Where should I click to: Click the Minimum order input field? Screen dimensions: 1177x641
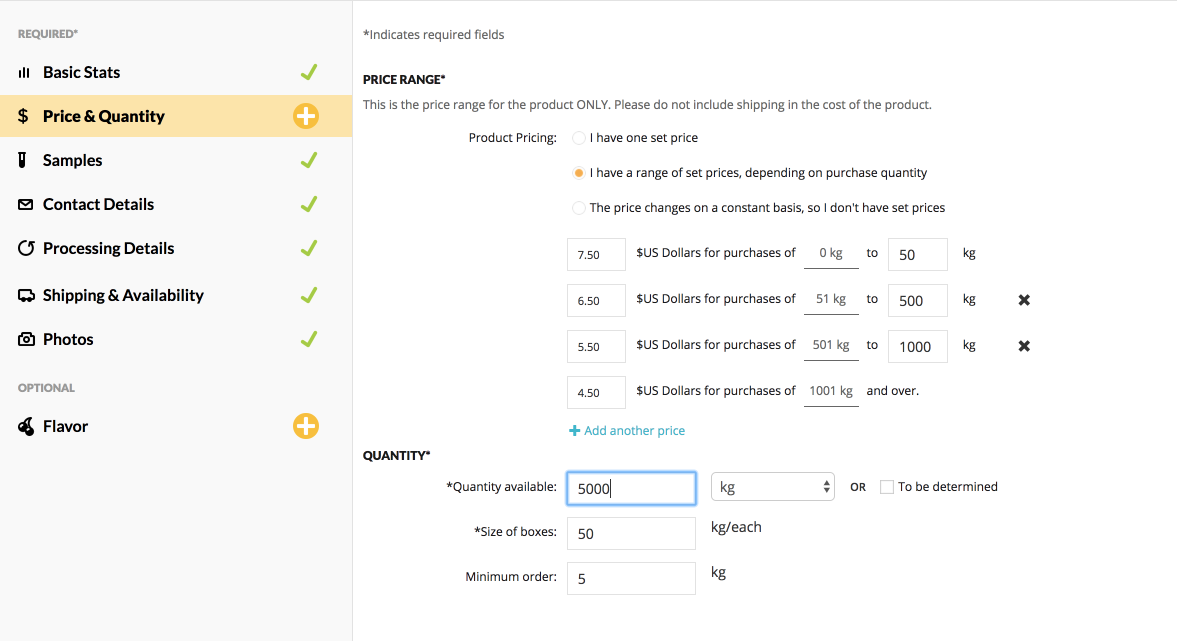[x=631, y=579]
